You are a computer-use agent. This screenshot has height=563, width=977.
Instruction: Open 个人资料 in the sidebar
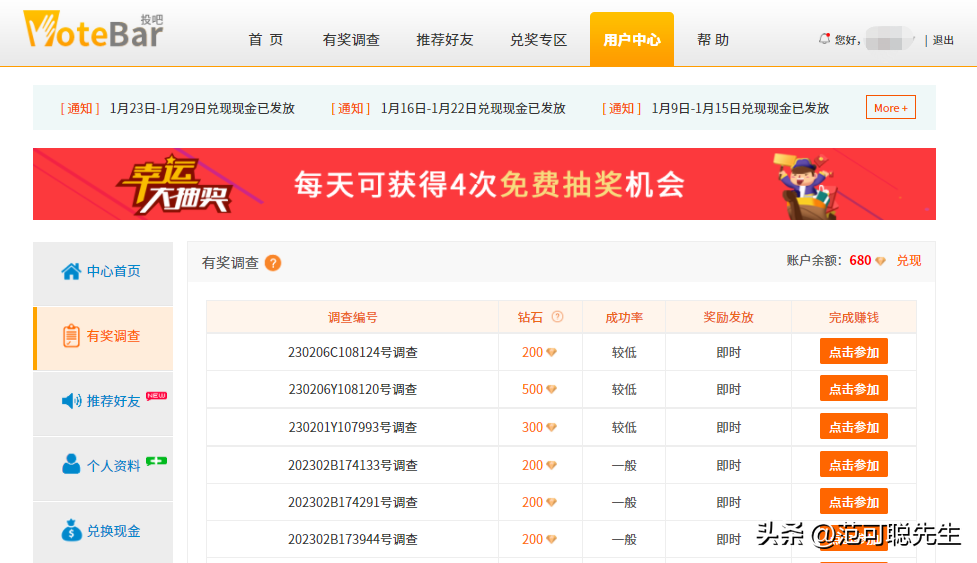[x=103, y=468]
